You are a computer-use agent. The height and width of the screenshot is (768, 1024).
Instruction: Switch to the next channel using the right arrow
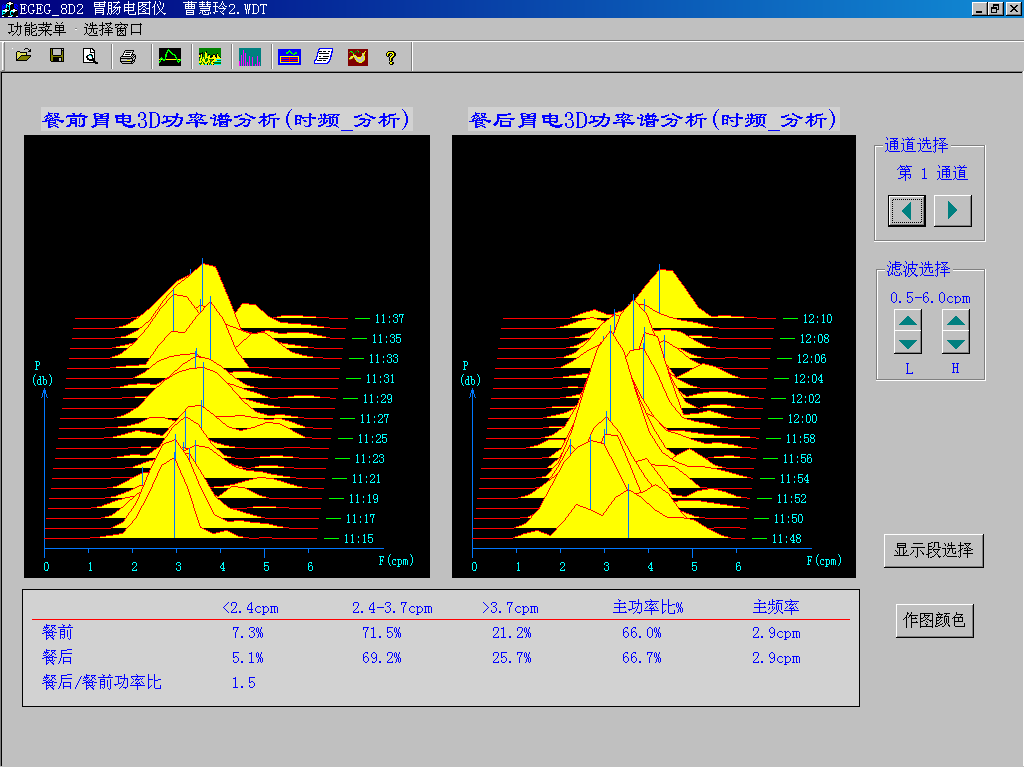(953, 211)
